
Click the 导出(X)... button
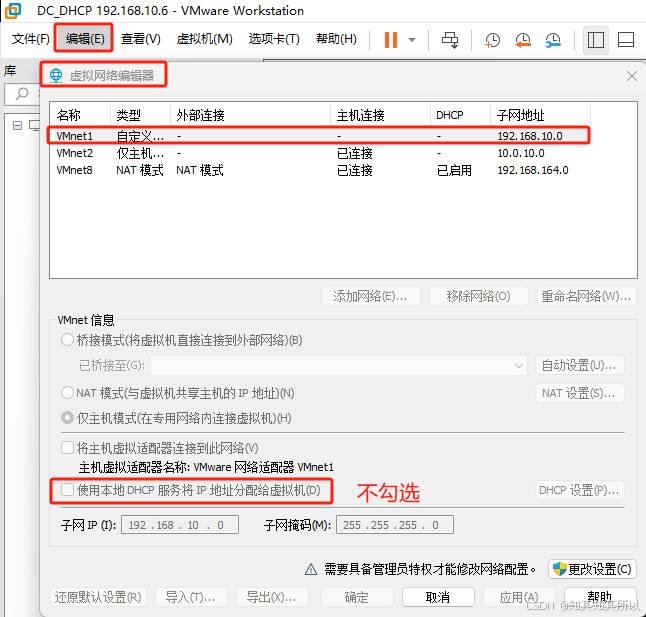point(272,597)
